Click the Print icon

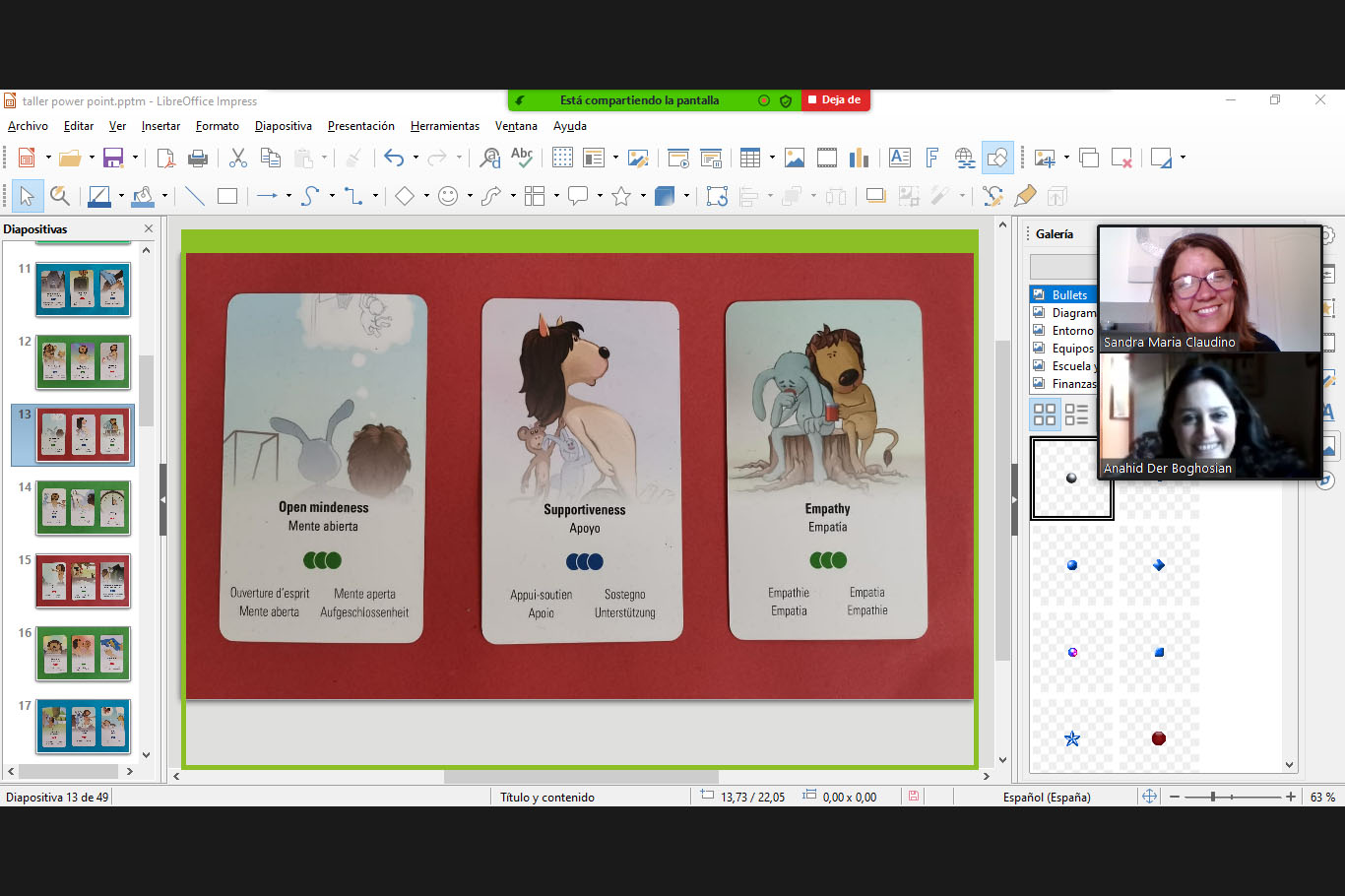point(198,158)
